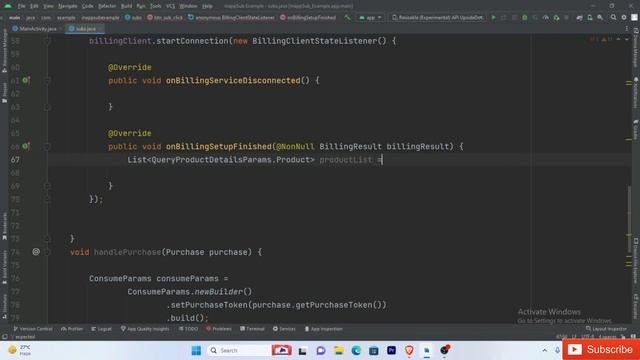Open the Tools menu
The height and width of the screenshot is (360, 640).
click(156, 6)
